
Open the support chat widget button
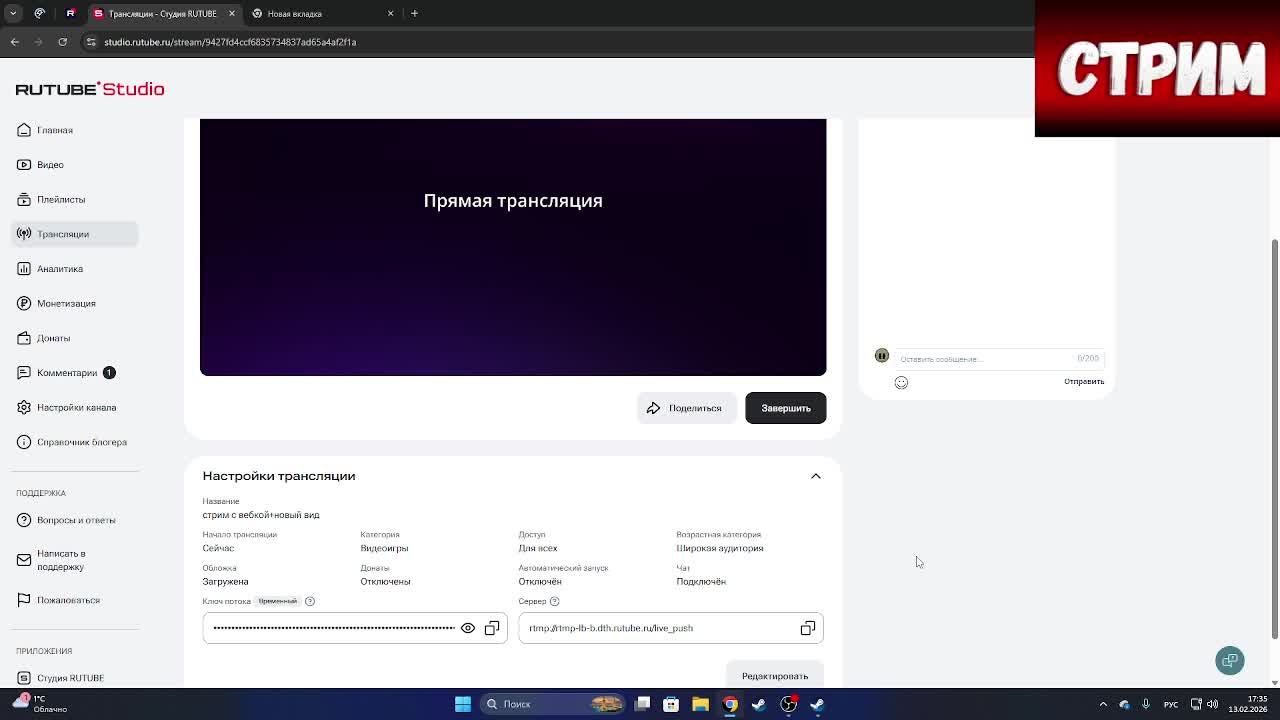(1230, 660)
